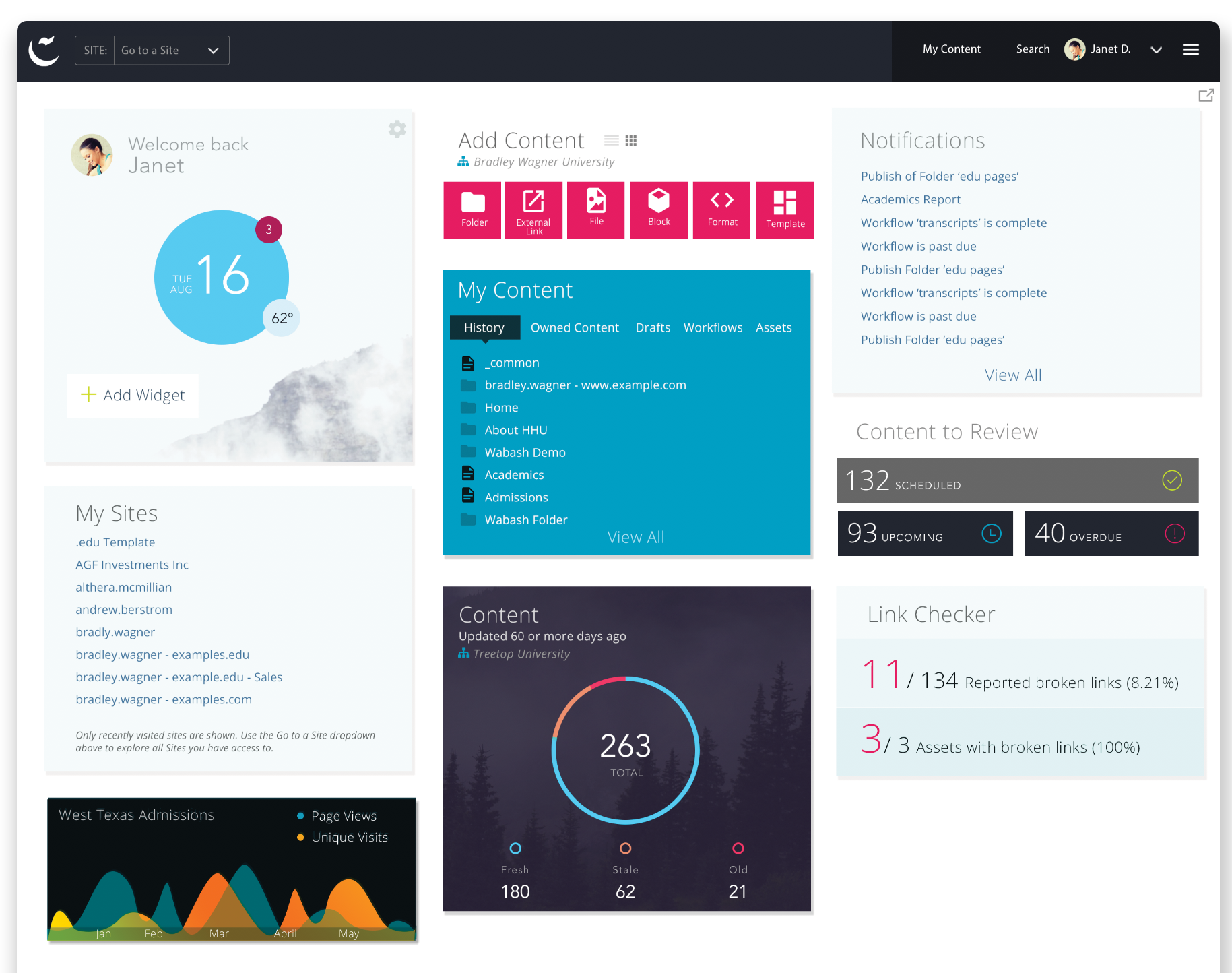Switch to the Assets tab
The image size is (1232, 973).
[x=773, y=327]
